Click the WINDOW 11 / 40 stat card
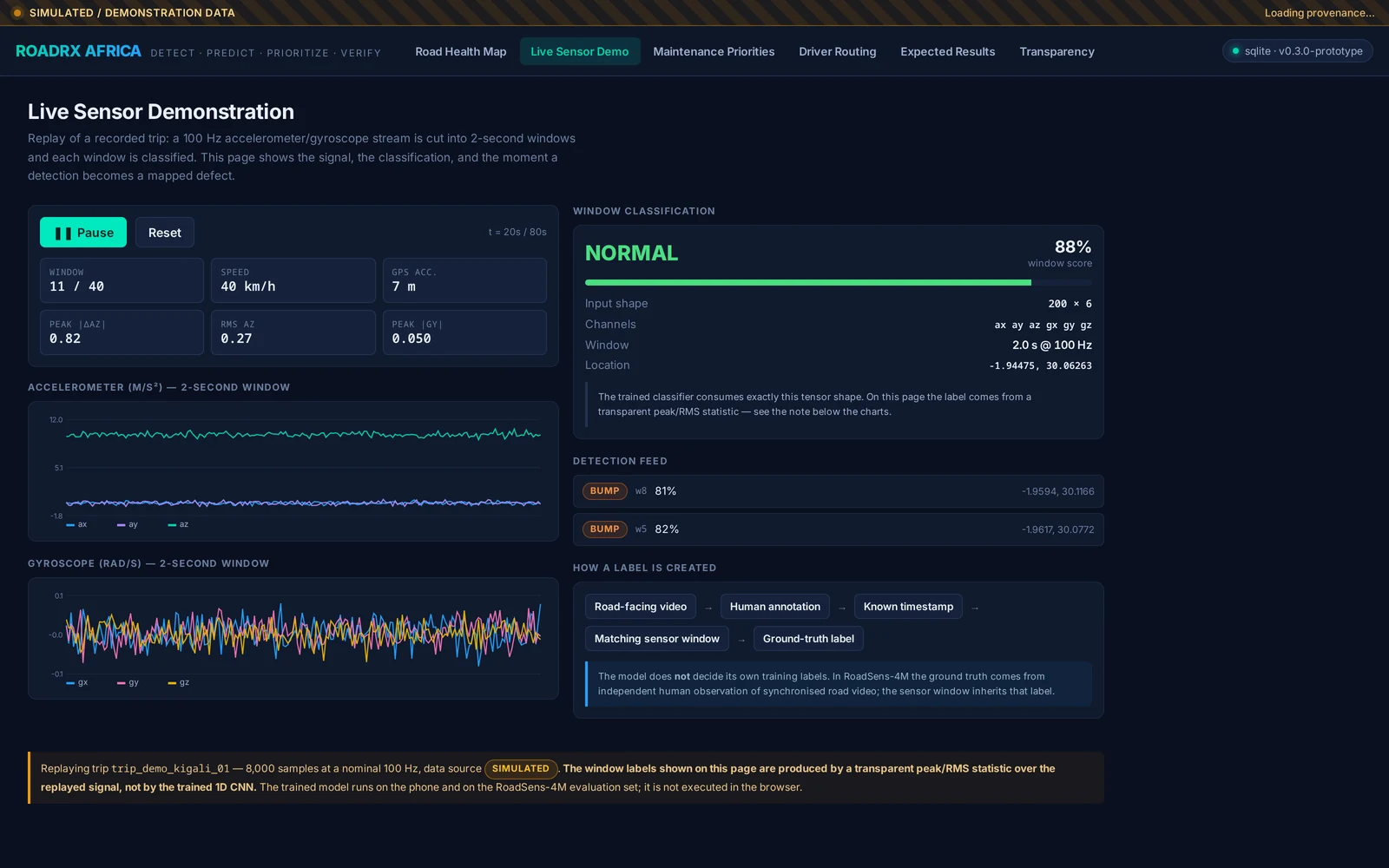Image resolution: width=1389 pixels, height=868 pixels. [x=122, y=280]
